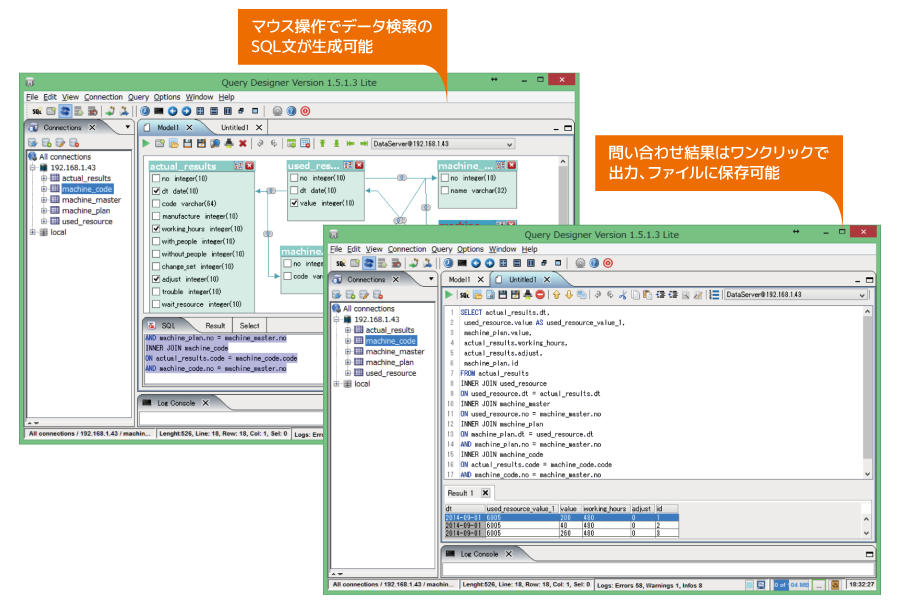Expand actual_results node in front window's tree
This screenshot has height=605, width=900.
point(347,330)
